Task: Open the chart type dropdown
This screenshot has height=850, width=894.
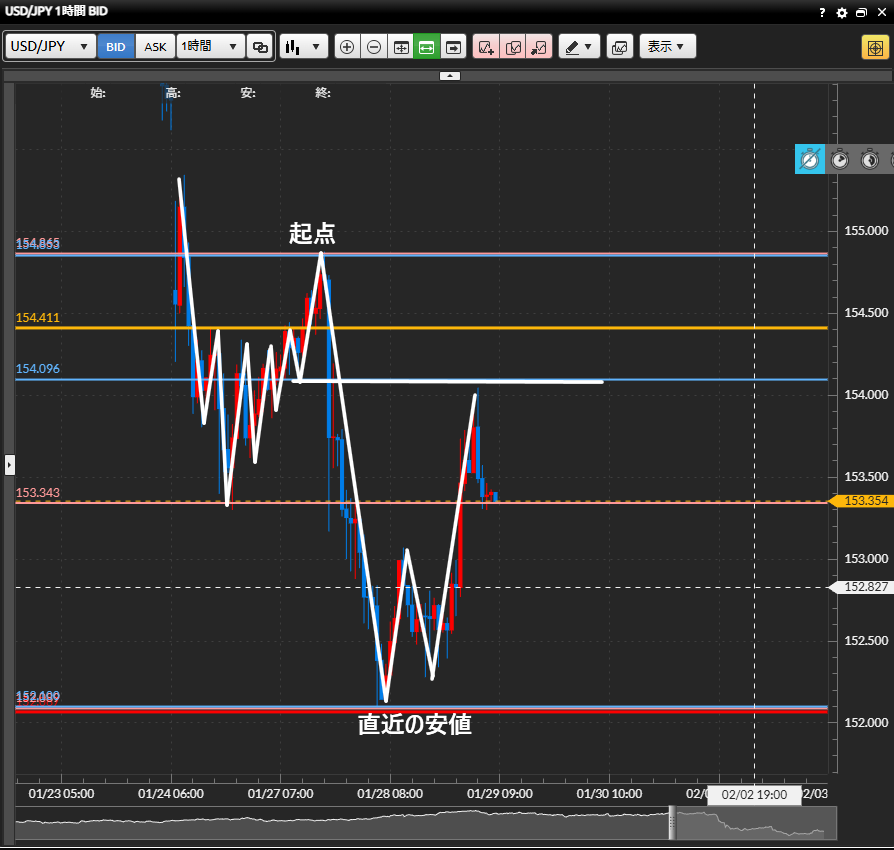Action: (x=304, y=47)
